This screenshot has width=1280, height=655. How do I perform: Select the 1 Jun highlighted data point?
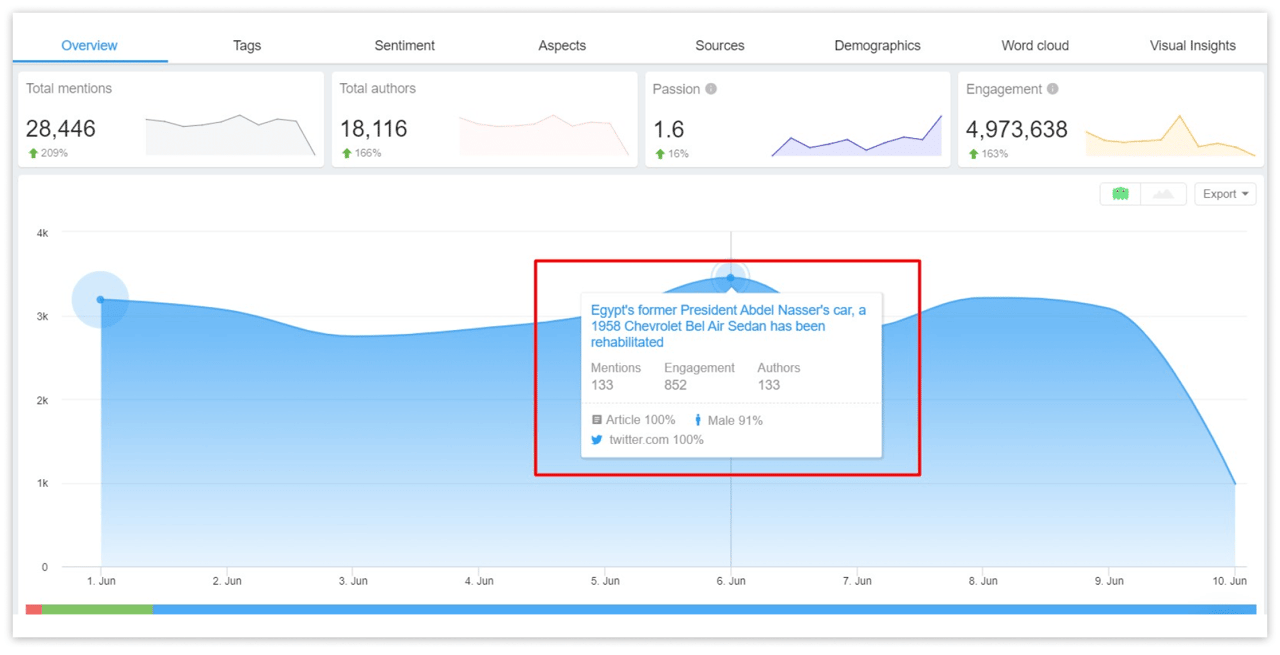[100, 300]
